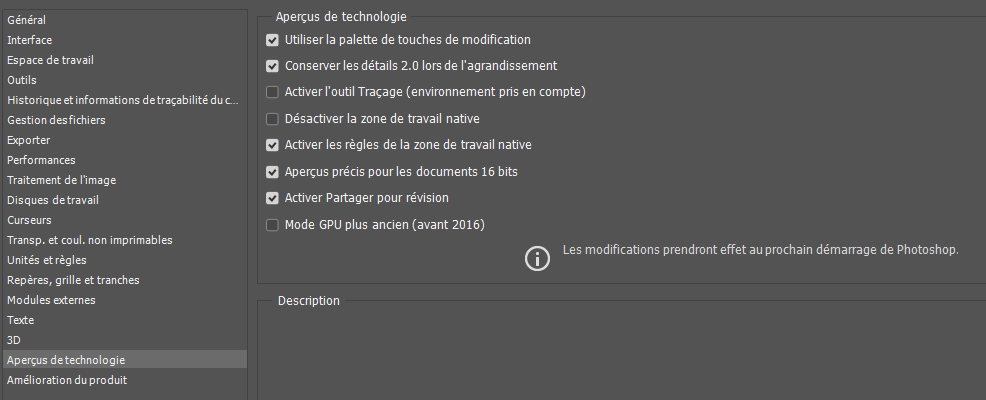
Task: Enable "Activer l'outil Traçage" checkbox
Action: (x=273, y=92)
